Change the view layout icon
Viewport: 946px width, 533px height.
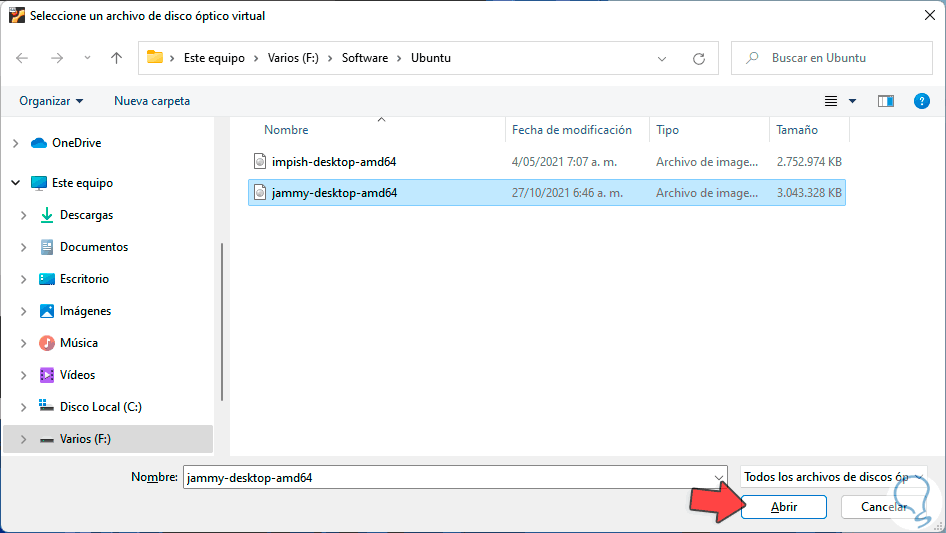pos(831,101)
